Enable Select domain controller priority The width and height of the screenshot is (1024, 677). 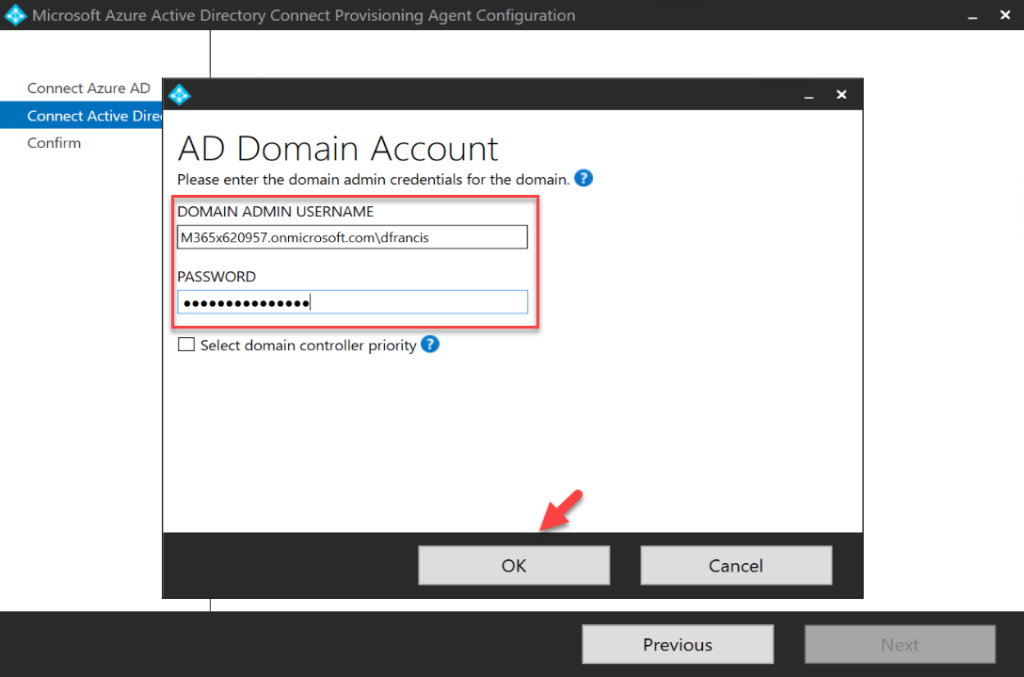[186, 344]
